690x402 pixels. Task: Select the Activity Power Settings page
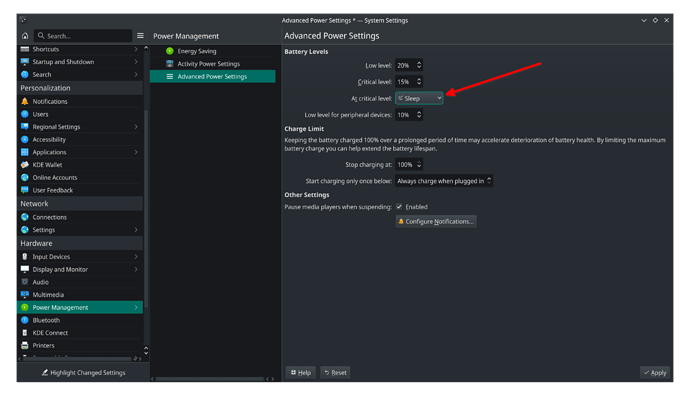(x=213, y=64)
